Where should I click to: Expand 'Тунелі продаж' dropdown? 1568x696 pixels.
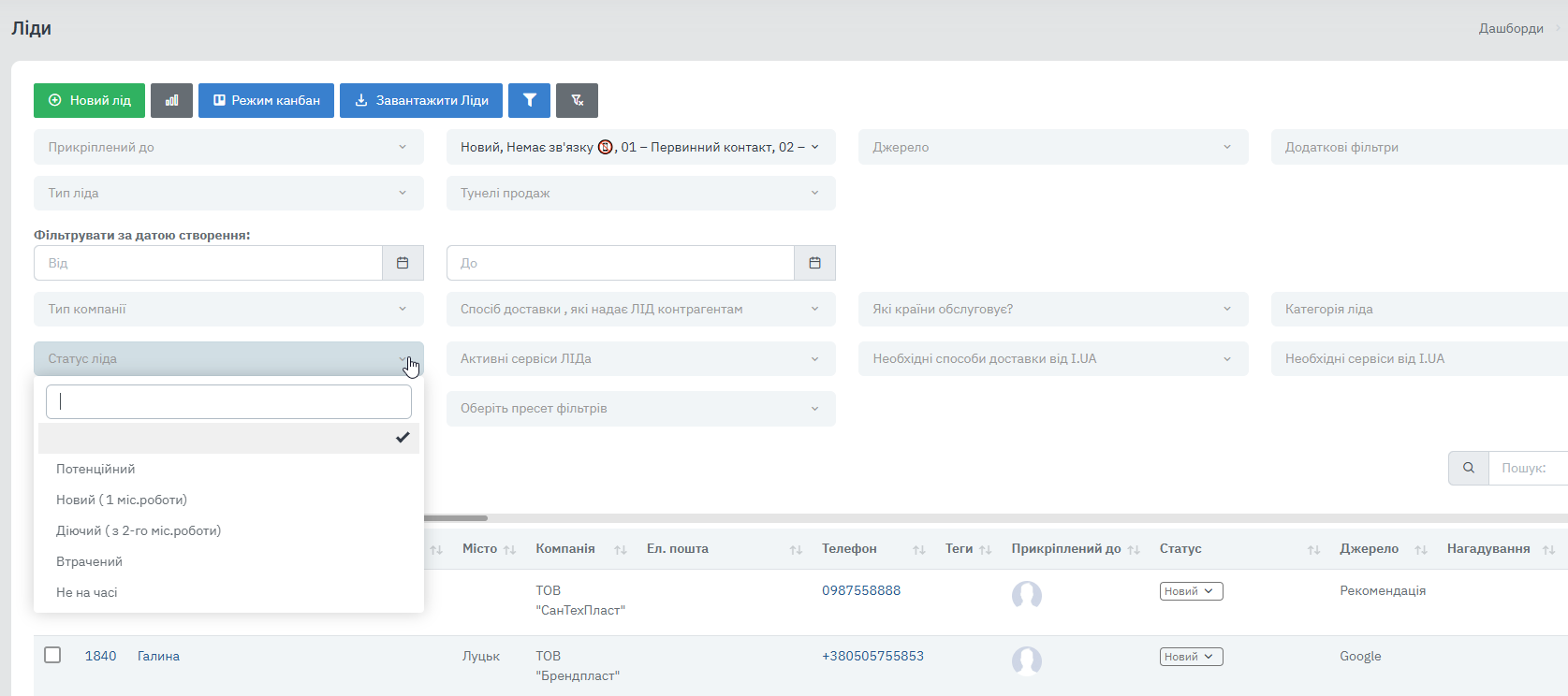(x=641, y=193)
